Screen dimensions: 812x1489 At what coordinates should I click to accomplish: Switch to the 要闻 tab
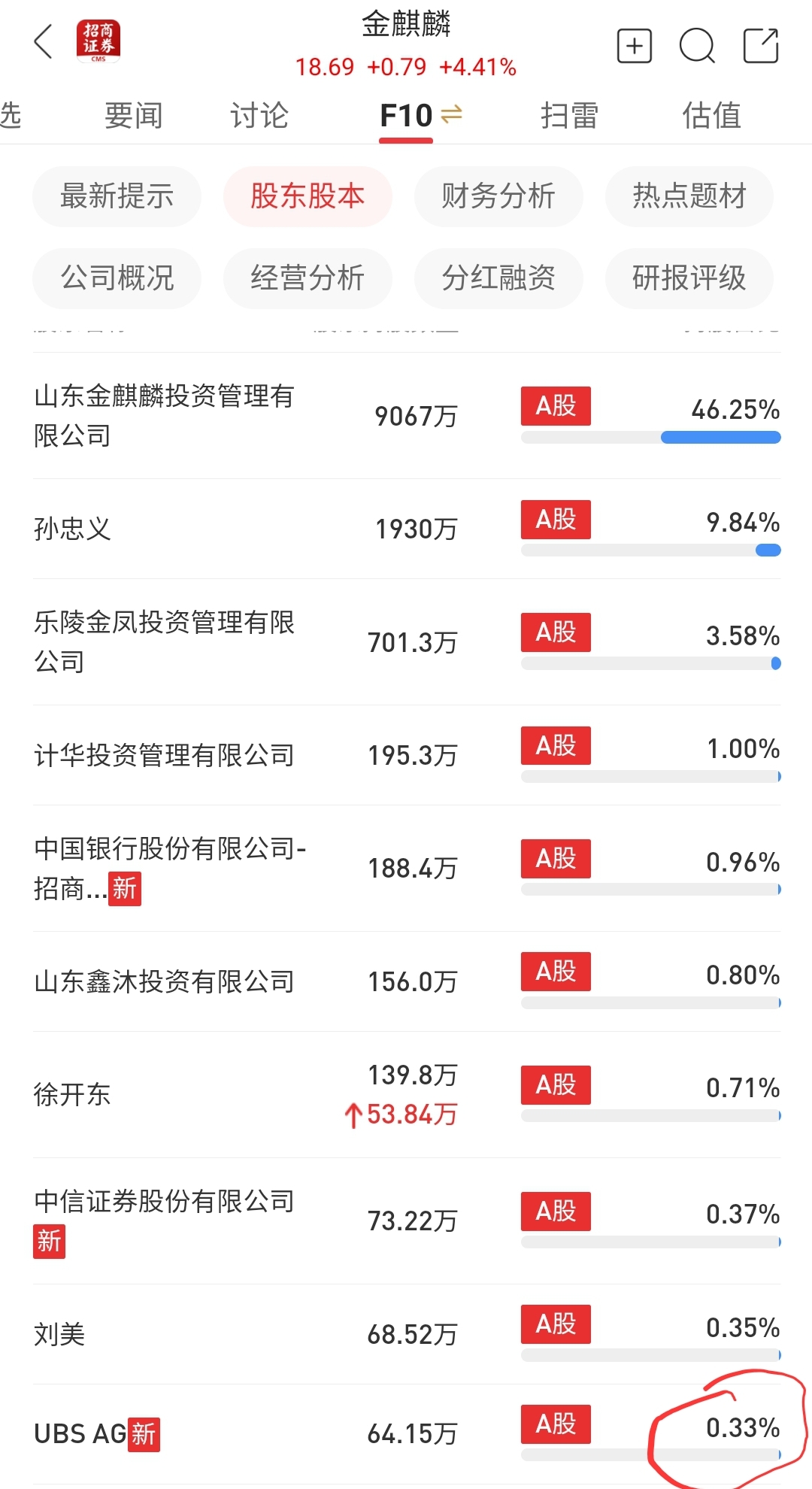coord(133,116)
